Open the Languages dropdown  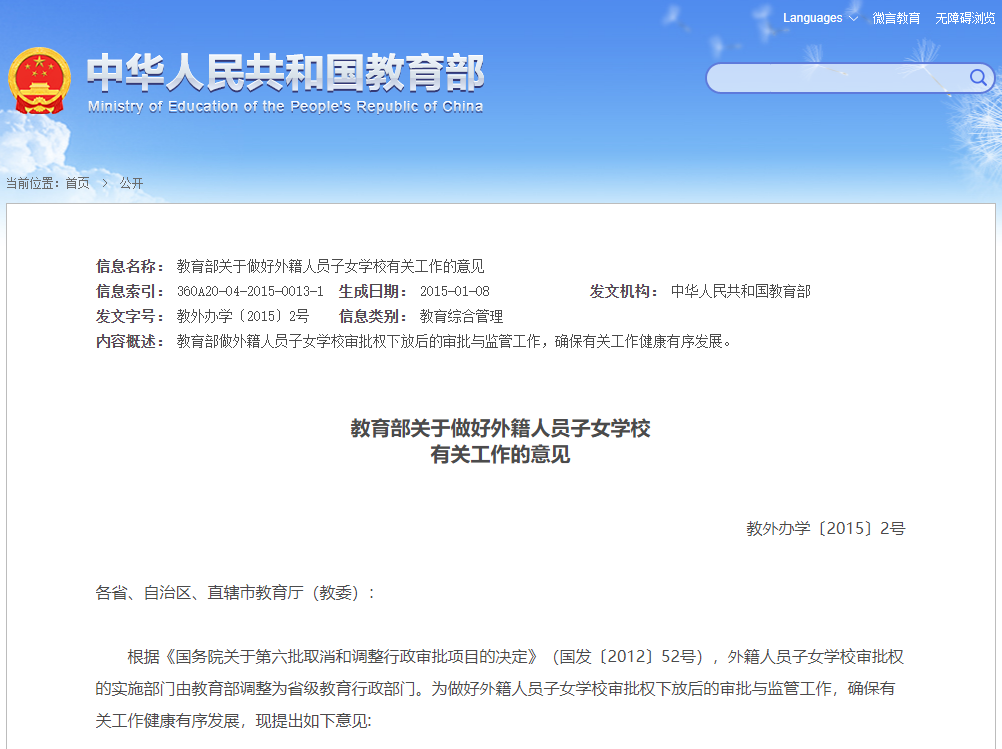coord(820,18)
